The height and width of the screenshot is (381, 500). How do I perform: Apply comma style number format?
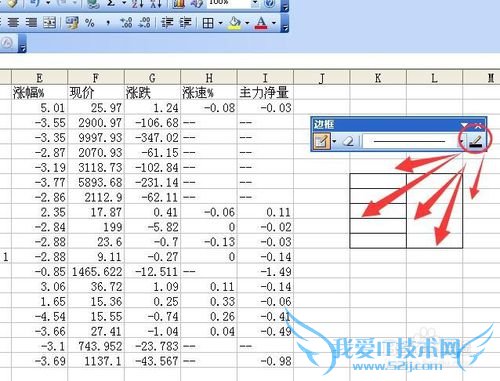point(108,23)
